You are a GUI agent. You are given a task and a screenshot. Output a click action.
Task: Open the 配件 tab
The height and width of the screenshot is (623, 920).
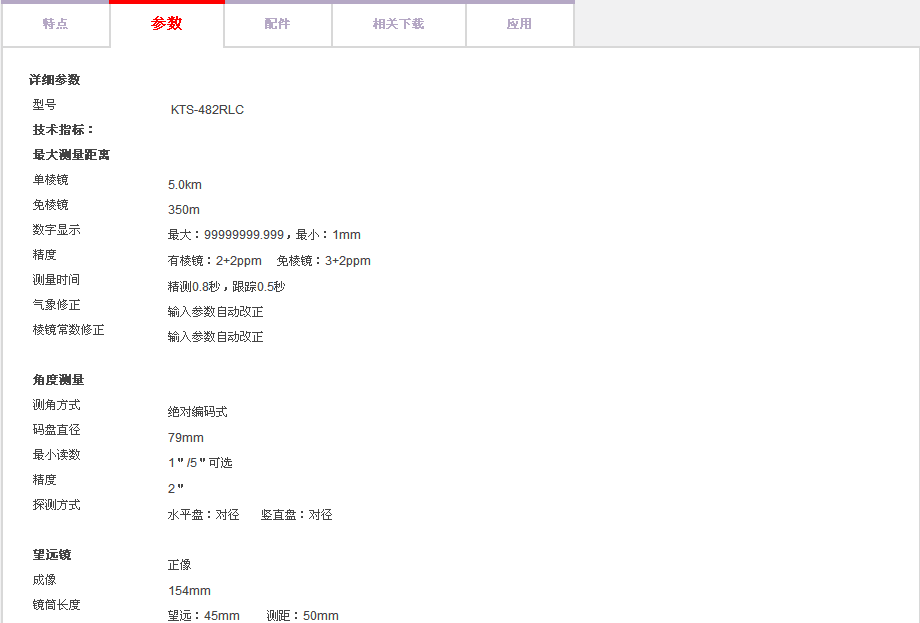[277, 24]
